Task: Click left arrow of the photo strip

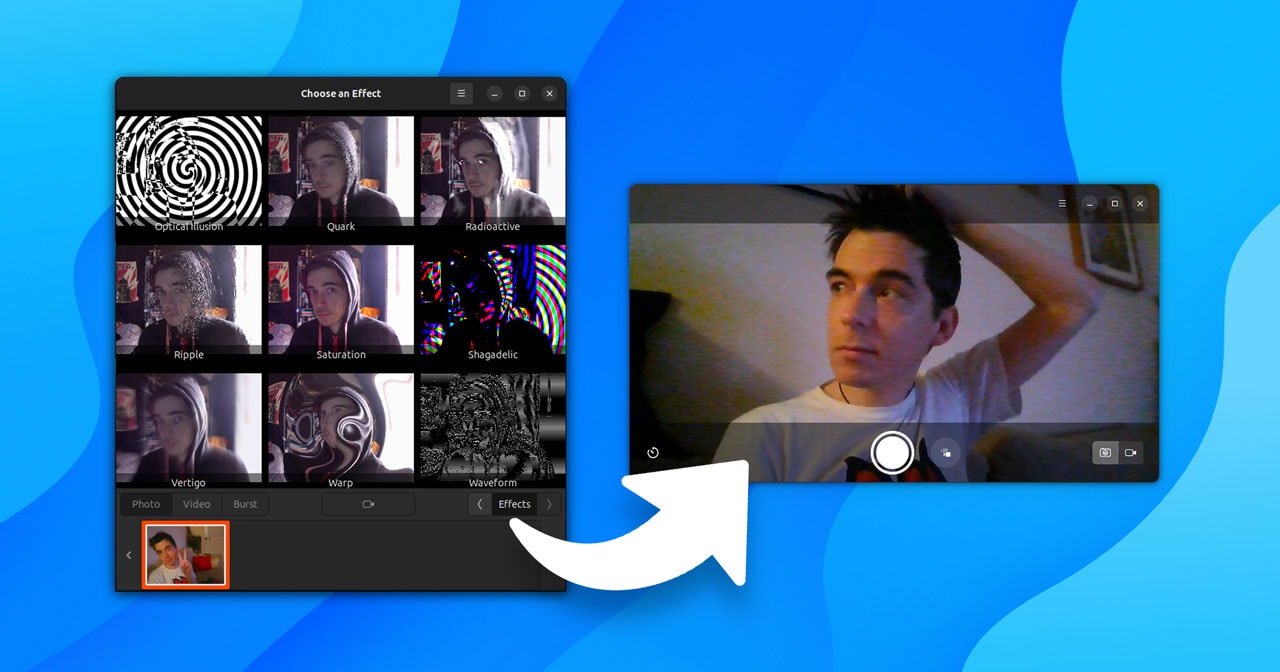Action: click(128, 555)
